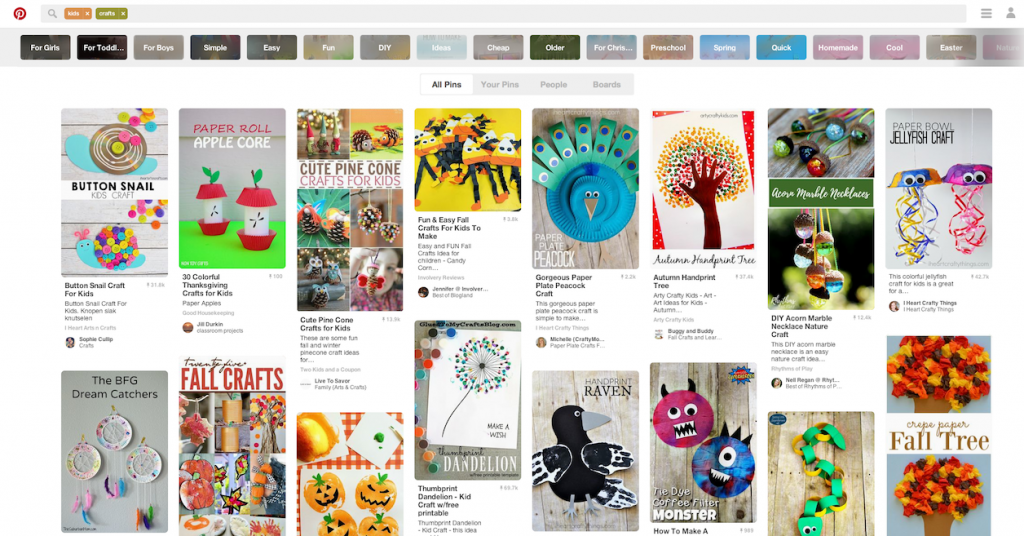The width and height of the screenshot is (1024, 536).
Task: Switch to the Your Pins tab
Action: point(500,85)
